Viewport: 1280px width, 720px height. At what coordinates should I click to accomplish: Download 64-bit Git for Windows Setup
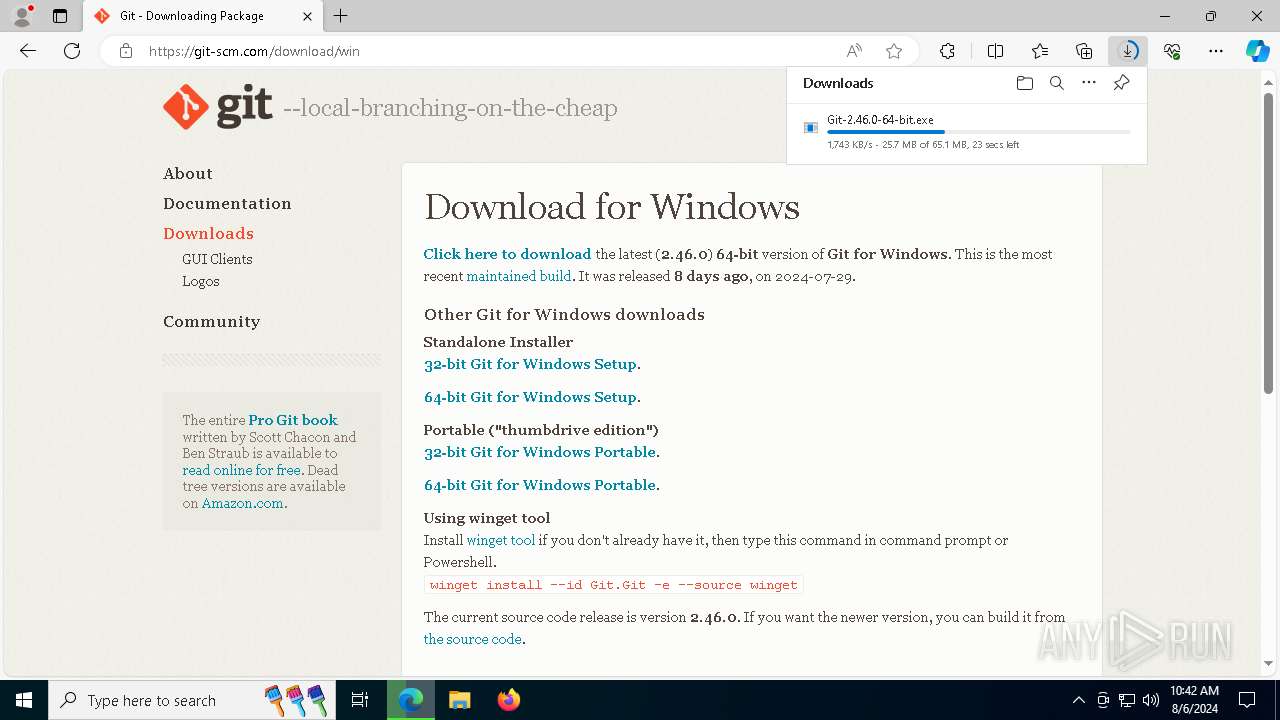pos(530,397)
